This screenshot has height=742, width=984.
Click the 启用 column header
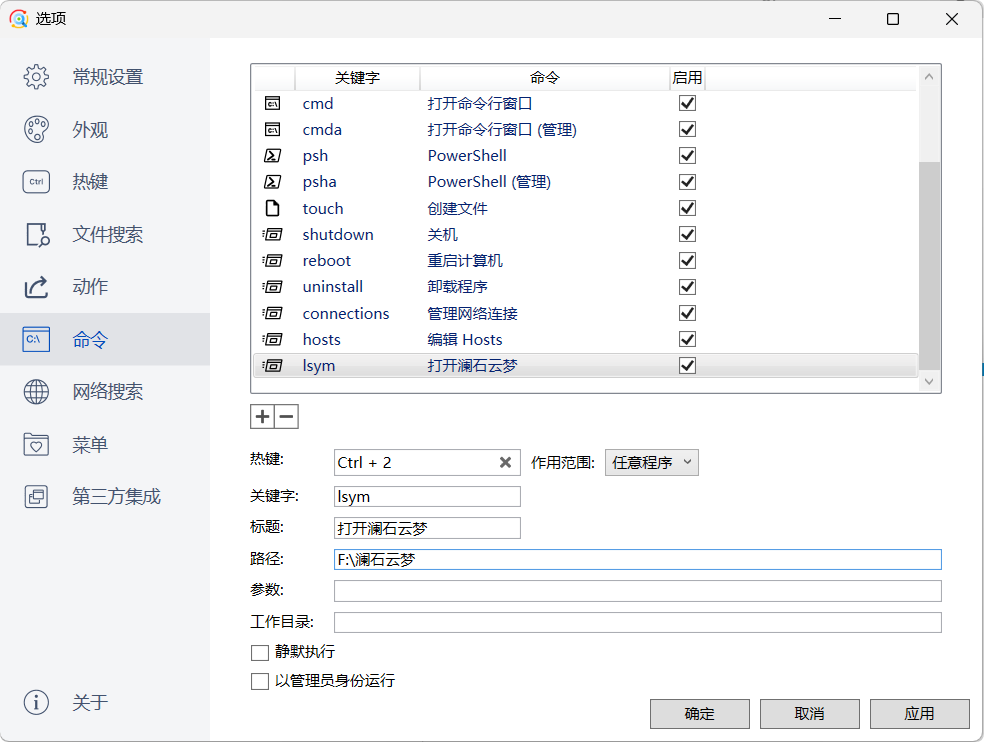687,78
